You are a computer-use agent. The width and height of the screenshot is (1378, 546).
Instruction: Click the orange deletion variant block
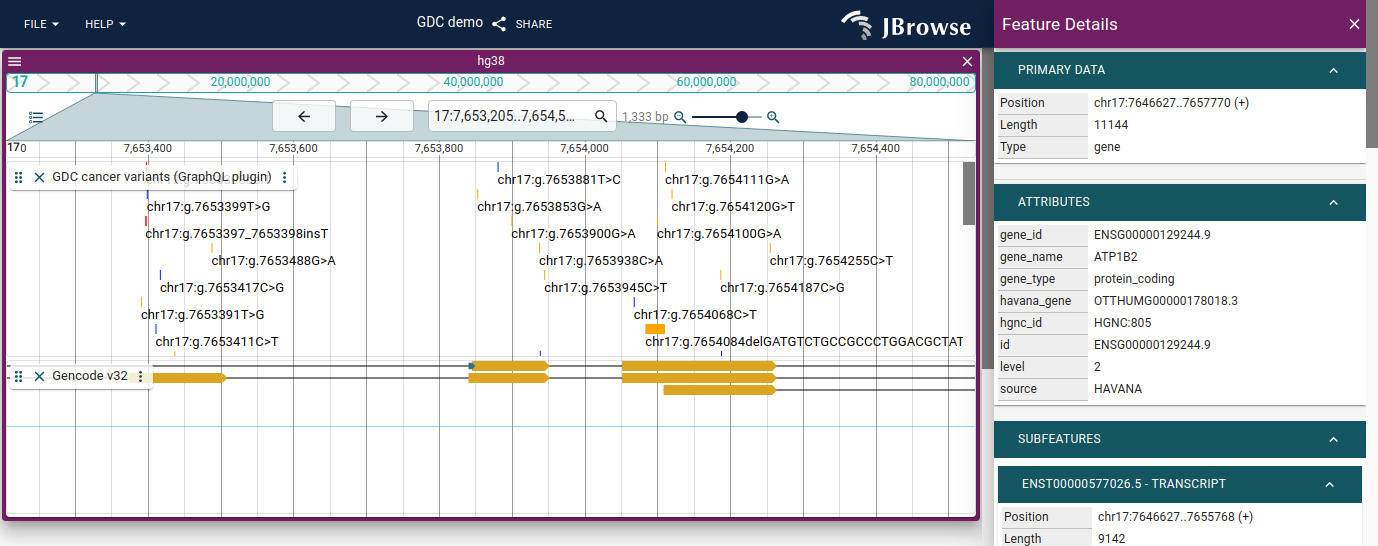point(655,329)
